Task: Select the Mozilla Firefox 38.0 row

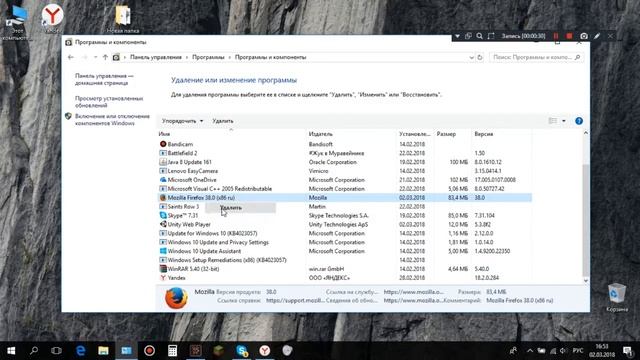Action: (x=345, y=198)
